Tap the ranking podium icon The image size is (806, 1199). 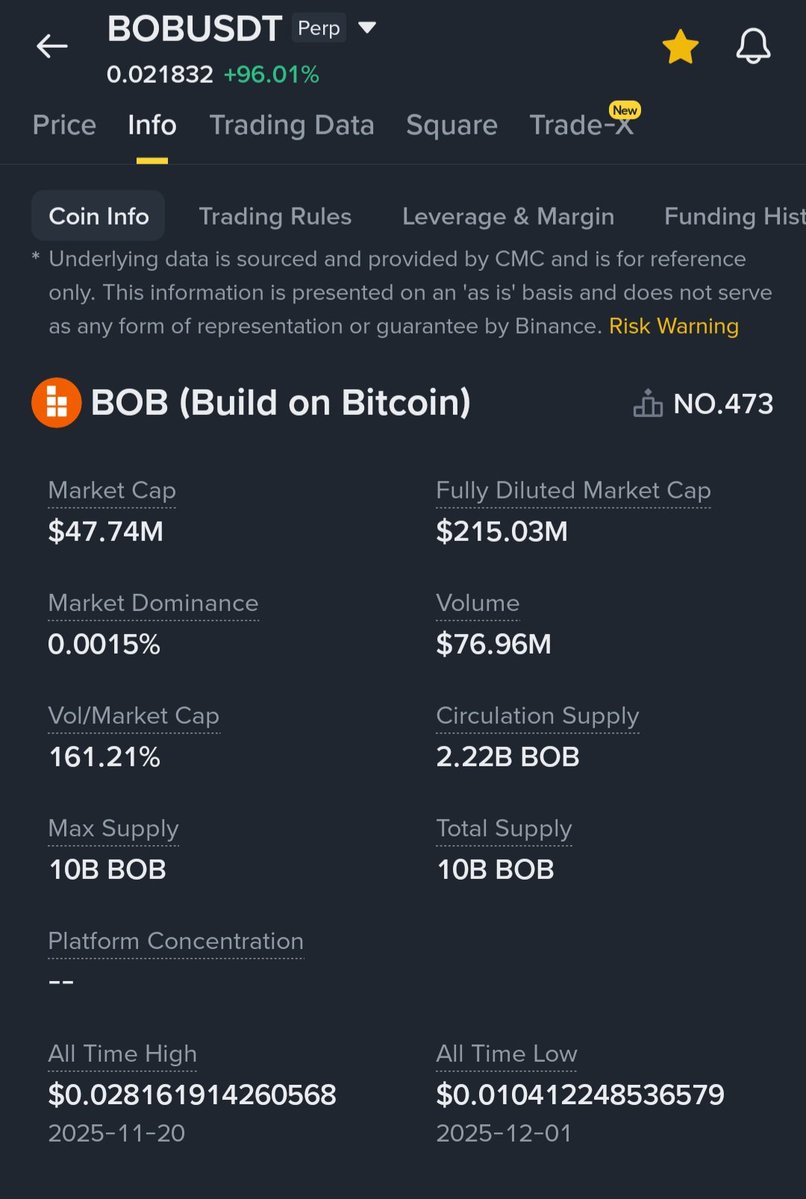(x=648, y=403)
